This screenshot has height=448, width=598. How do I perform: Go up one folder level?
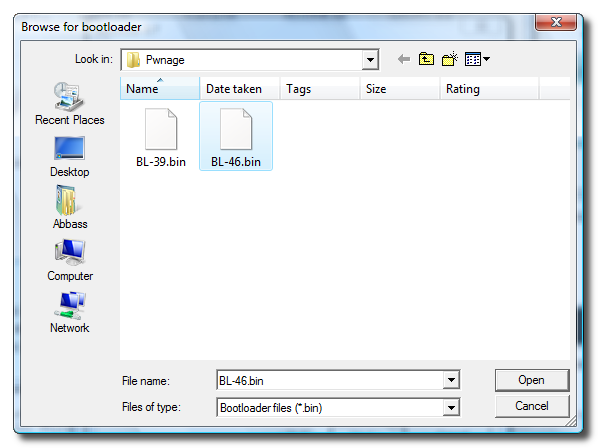point(426,59)
